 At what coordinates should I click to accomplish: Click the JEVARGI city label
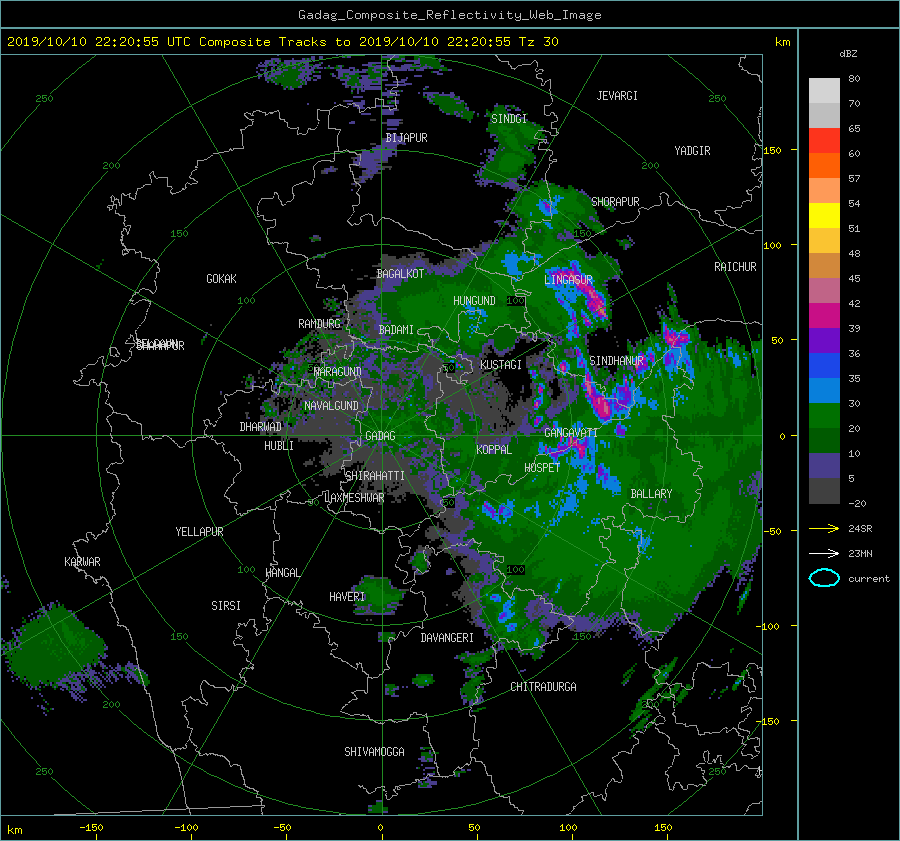[x=617, y=96]
